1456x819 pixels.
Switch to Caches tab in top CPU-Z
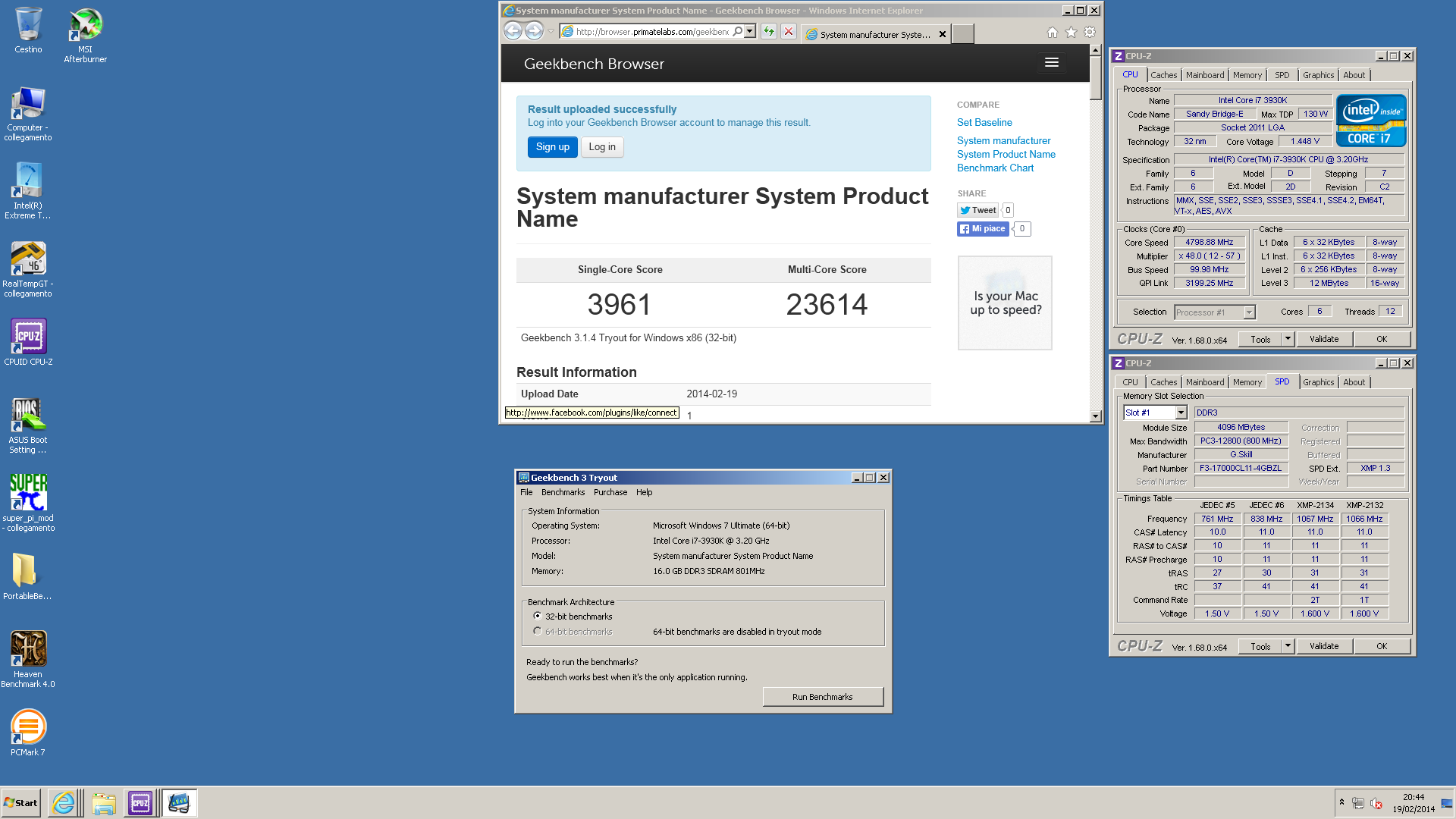pos(1163,75)
